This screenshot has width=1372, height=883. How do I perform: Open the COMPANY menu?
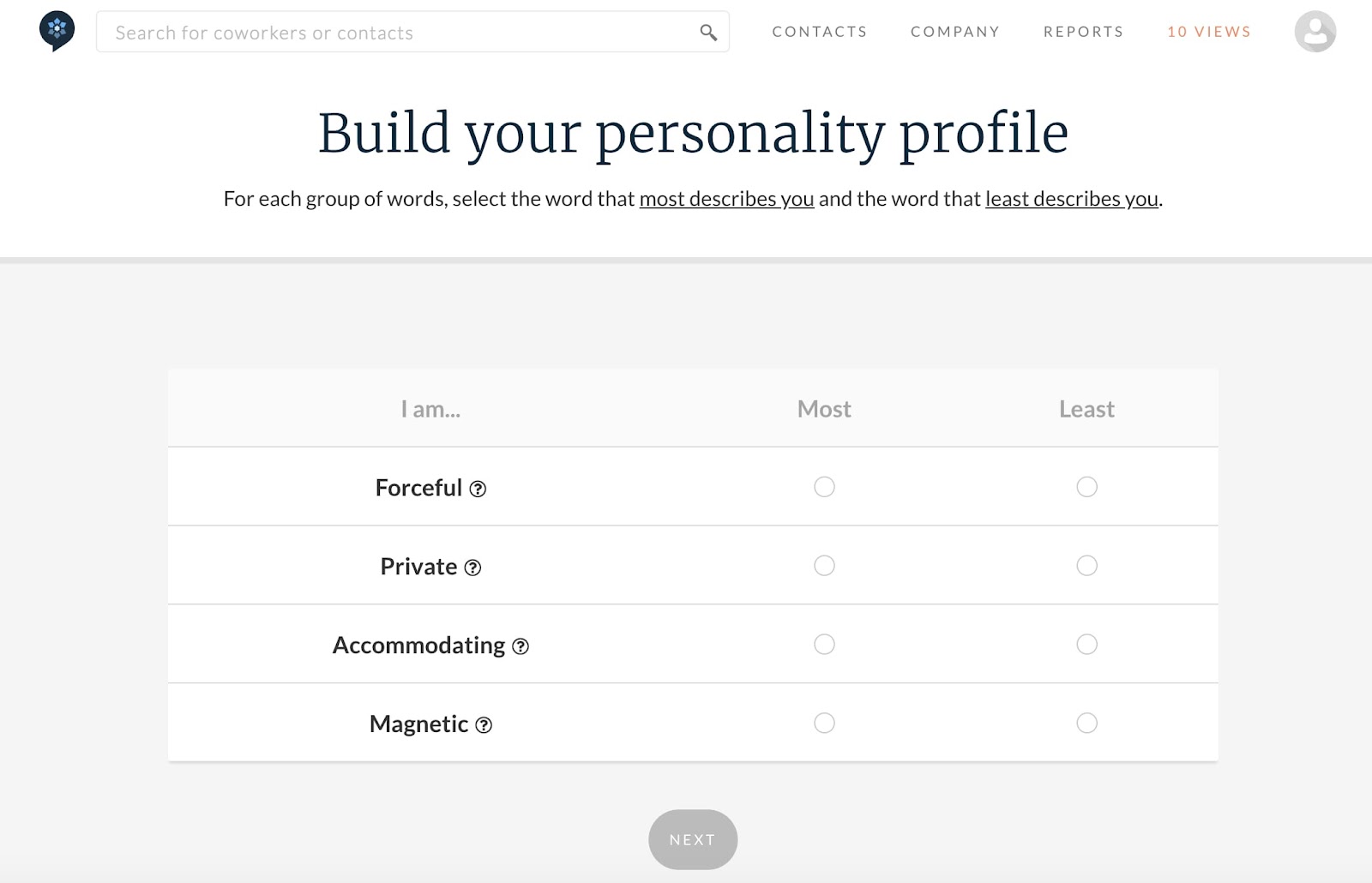coord(954,32)
